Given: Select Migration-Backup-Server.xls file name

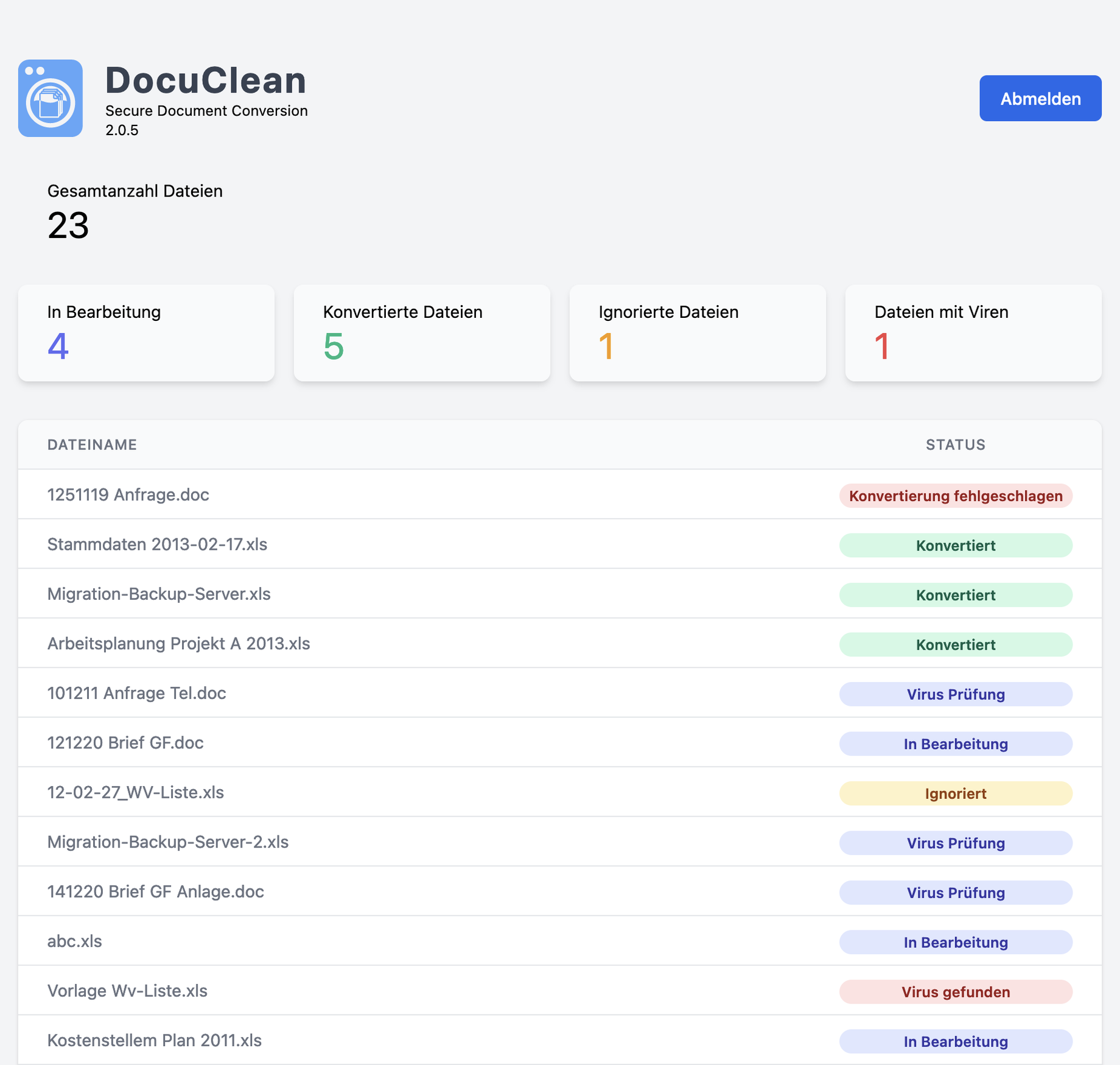Looking at the screenshot, I should point(159,594).
